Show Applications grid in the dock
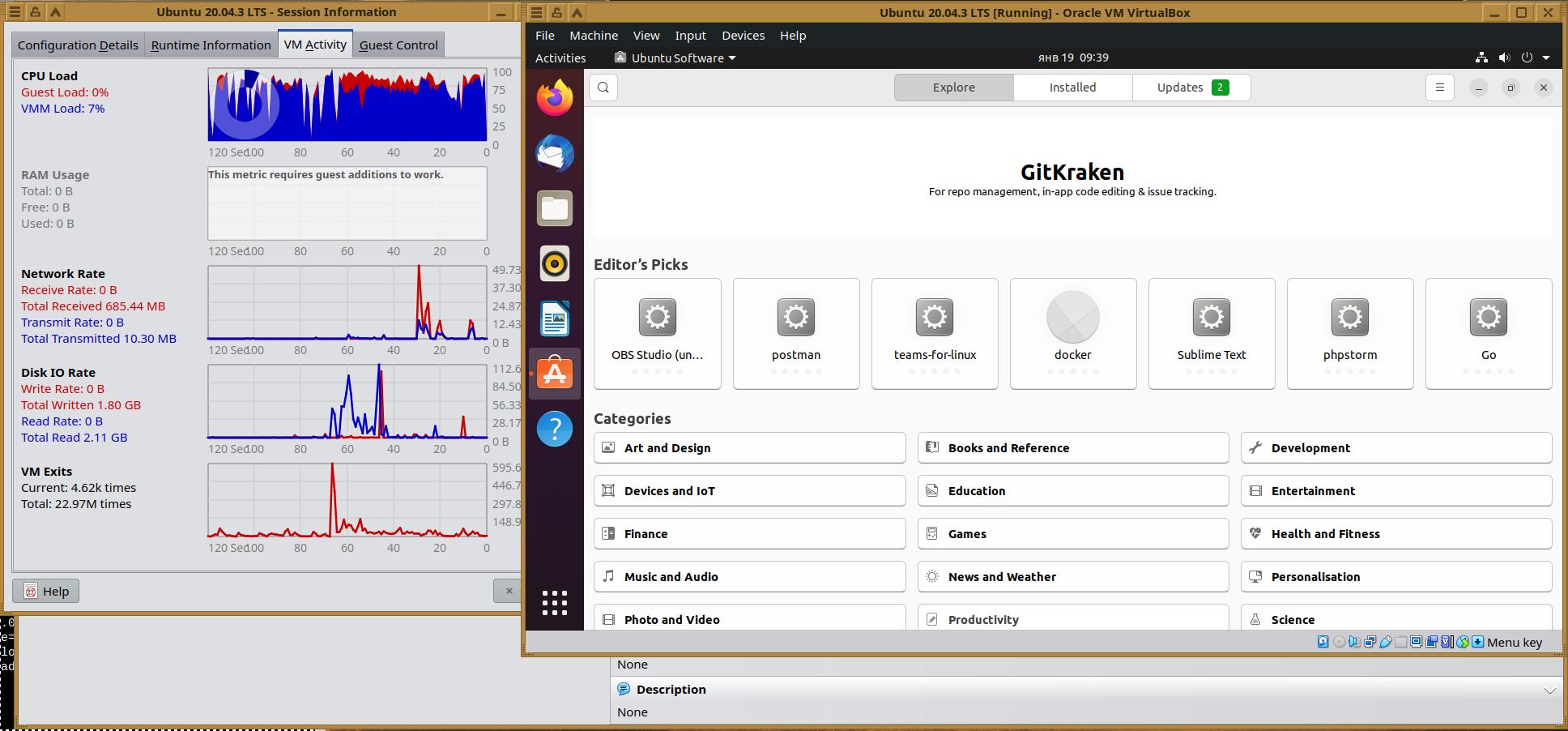Screen dimensions: 1568x731 [555, 603]
